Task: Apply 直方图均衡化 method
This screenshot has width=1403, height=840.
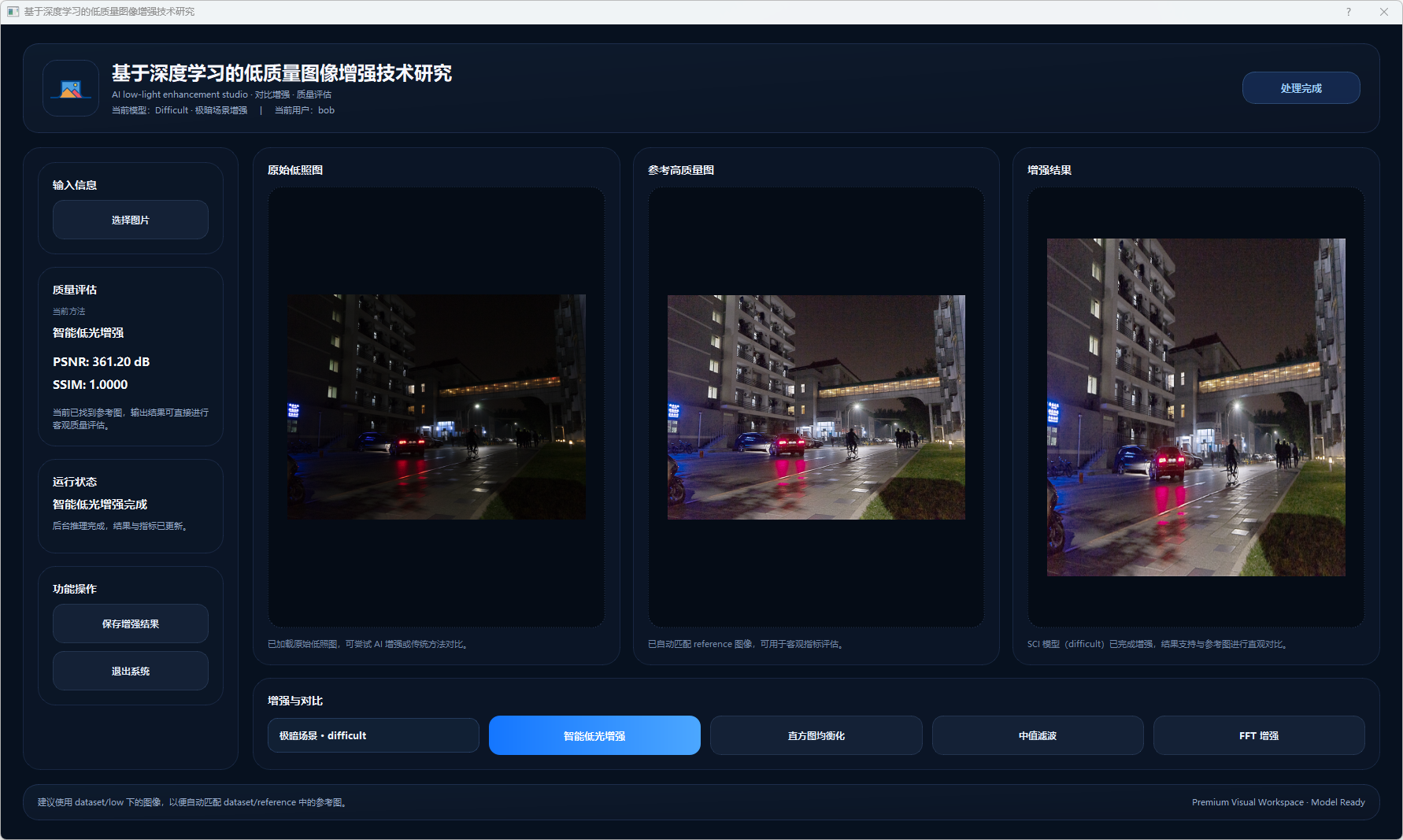Action: 816,735
